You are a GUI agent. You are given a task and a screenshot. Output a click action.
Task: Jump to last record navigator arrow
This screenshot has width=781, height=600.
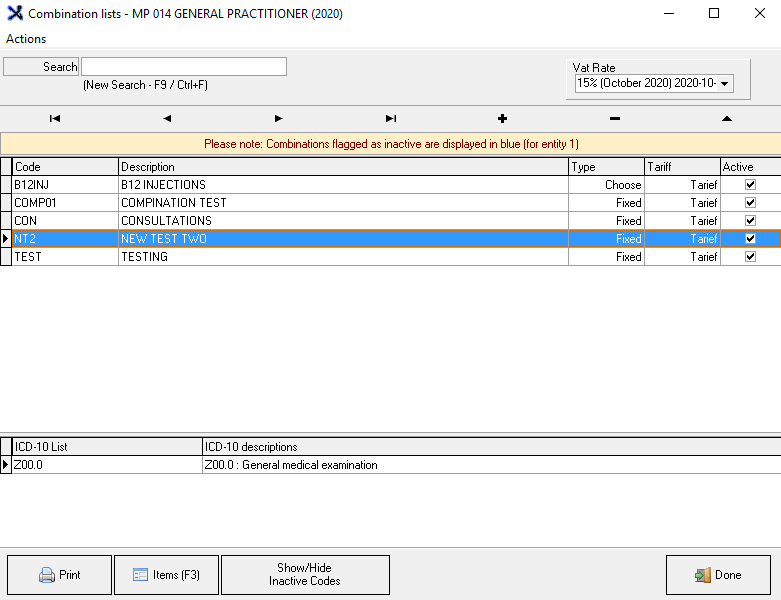(x=391, y=118)
